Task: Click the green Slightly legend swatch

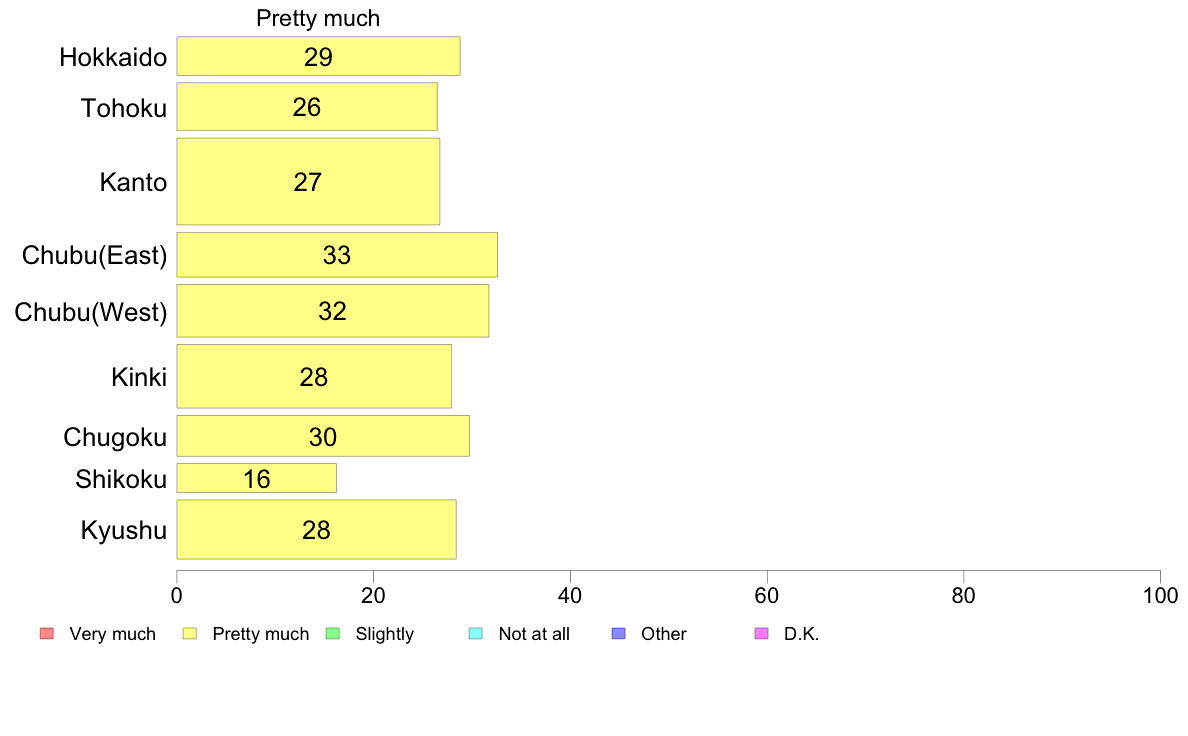Action: (x=333, y=634)
